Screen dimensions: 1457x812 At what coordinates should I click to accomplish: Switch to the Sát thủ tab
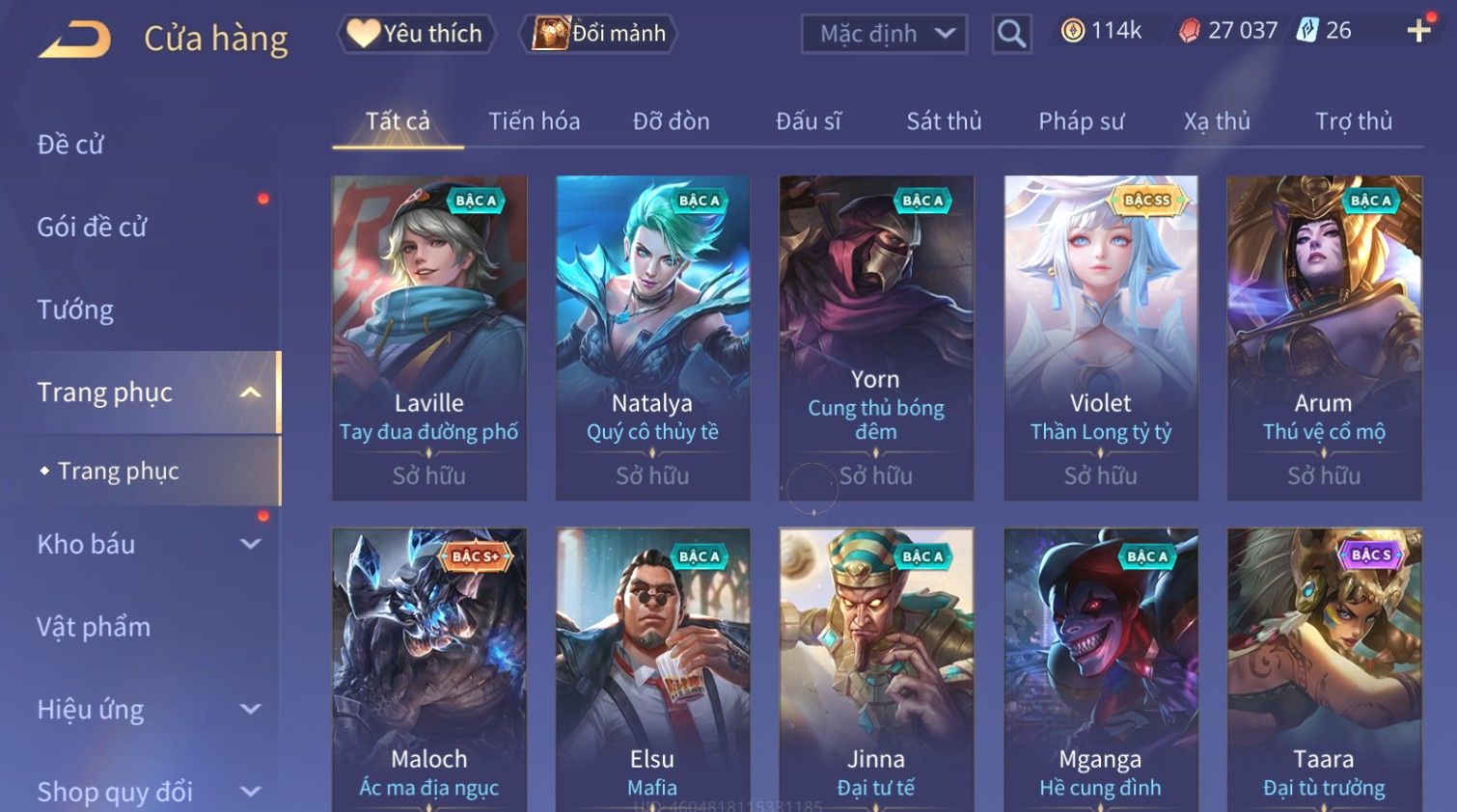(944, 122)
